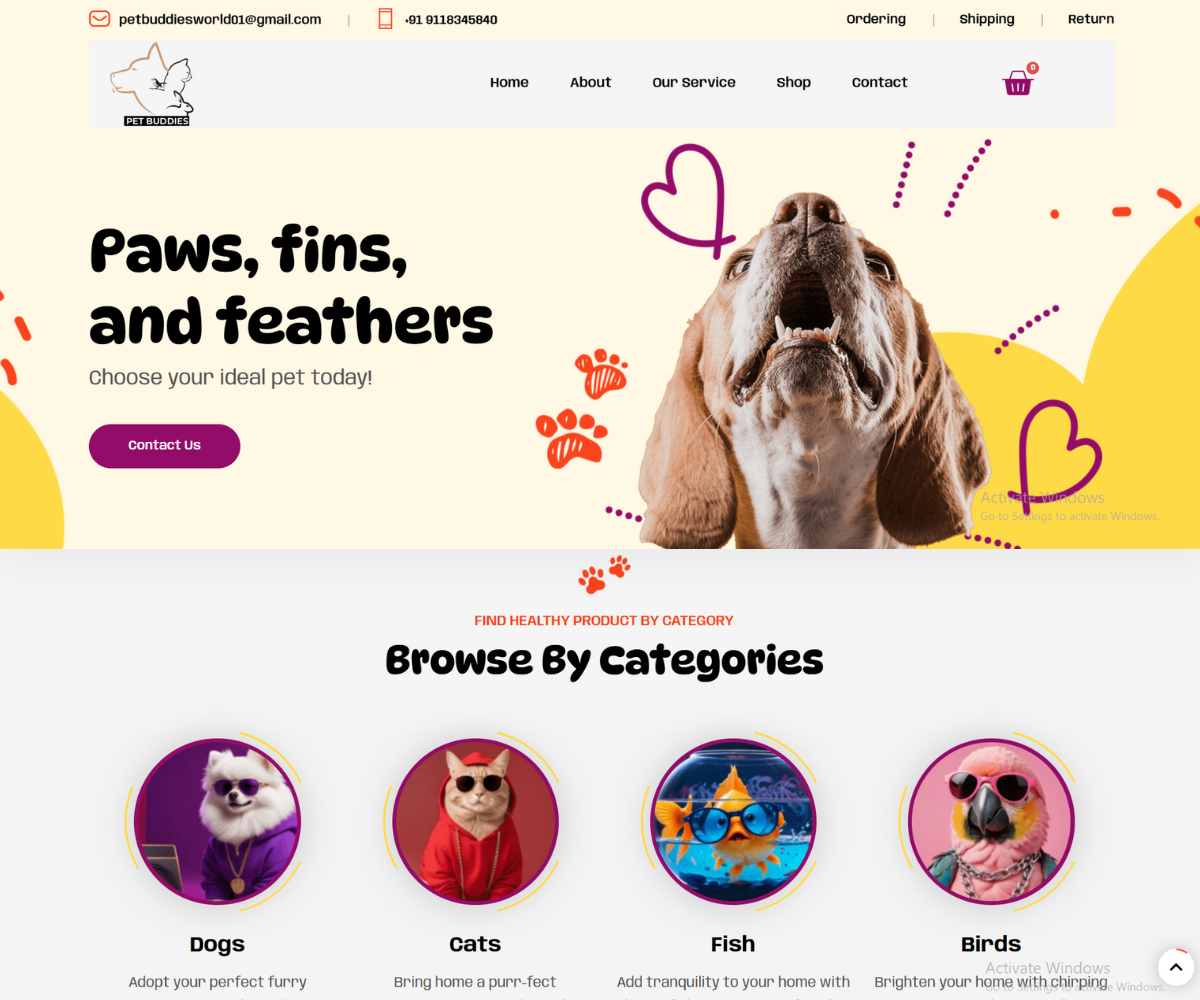
Task: Click the email envelope icon
Action: pyautogui.click(x=99, y=19)
